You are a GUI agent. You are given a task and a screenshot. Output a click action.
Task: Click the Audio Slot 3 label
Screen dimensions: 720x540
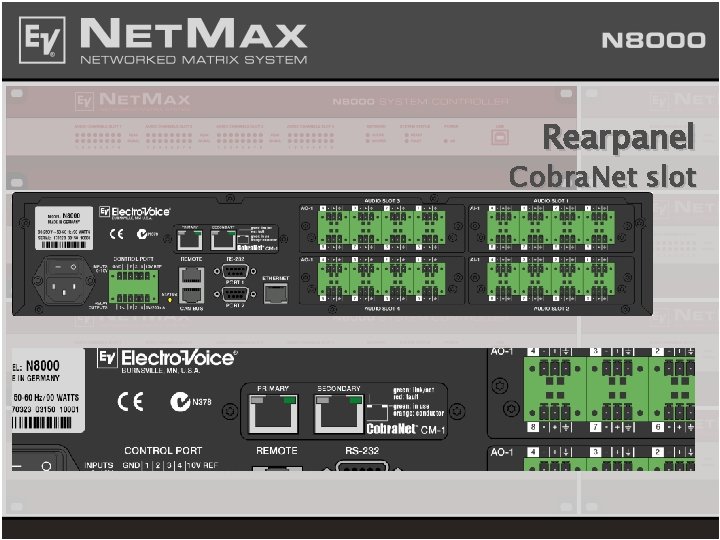coord(382,201)
